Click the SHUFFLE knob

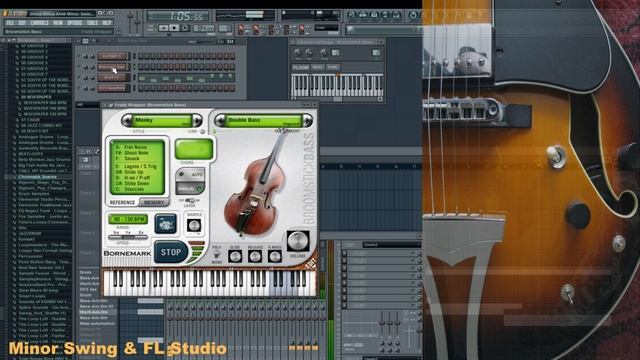(x=194, y=225)
